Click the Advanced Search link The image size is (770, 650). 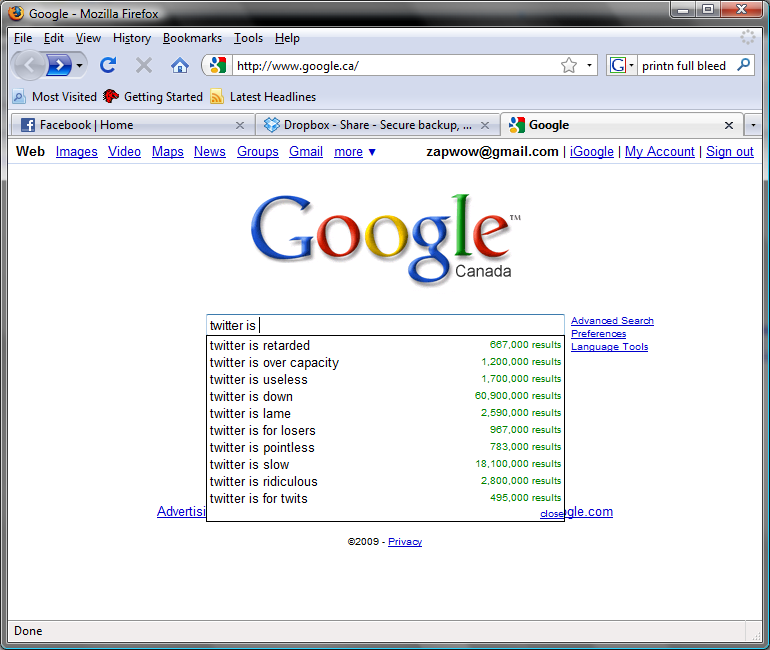click(612, 321)
